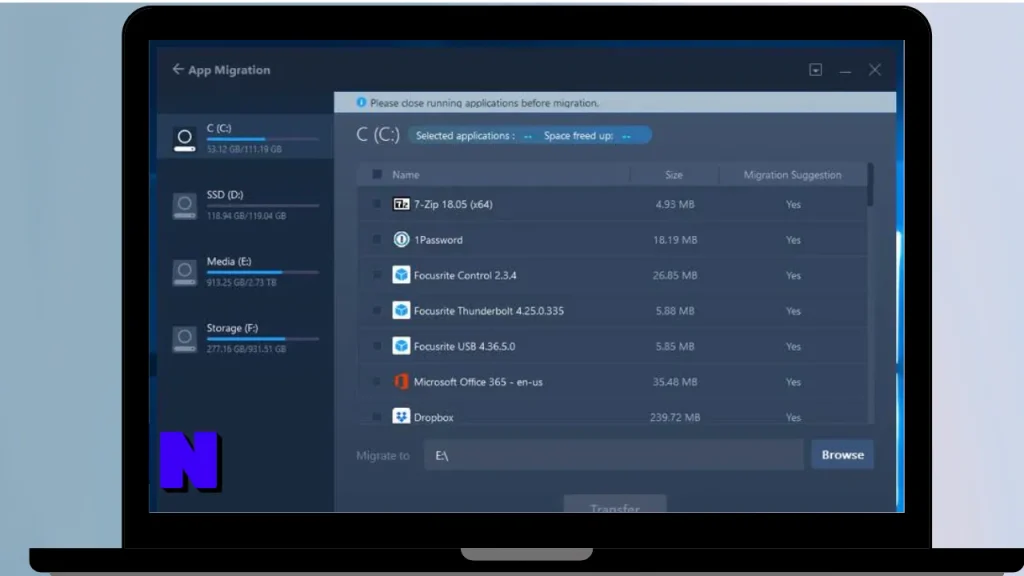Viewport: 1024px width, 576px height.
Task: Click the 239.72 MB size value
Action: pos(675,417)
